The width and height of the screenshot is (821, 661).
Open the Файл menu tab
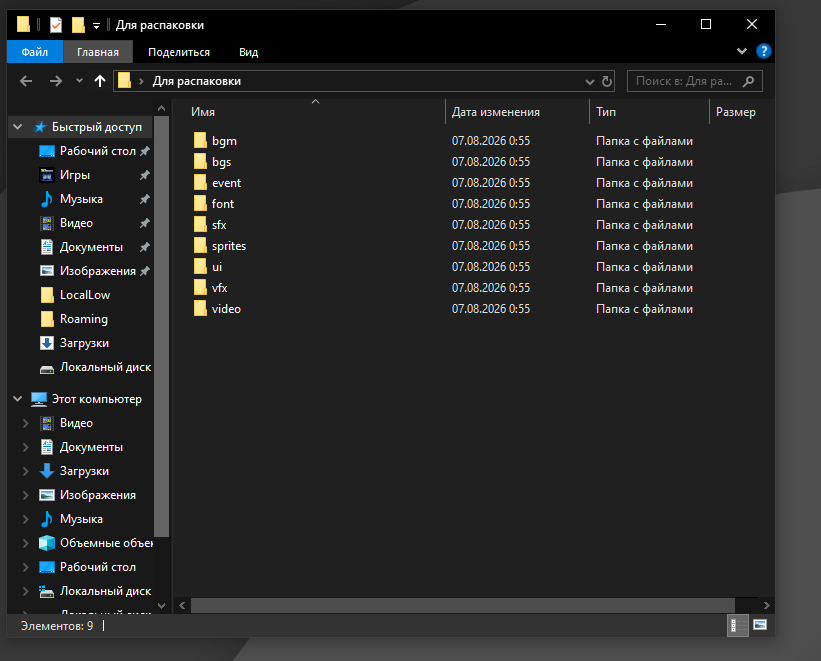[x=35, y=52]
